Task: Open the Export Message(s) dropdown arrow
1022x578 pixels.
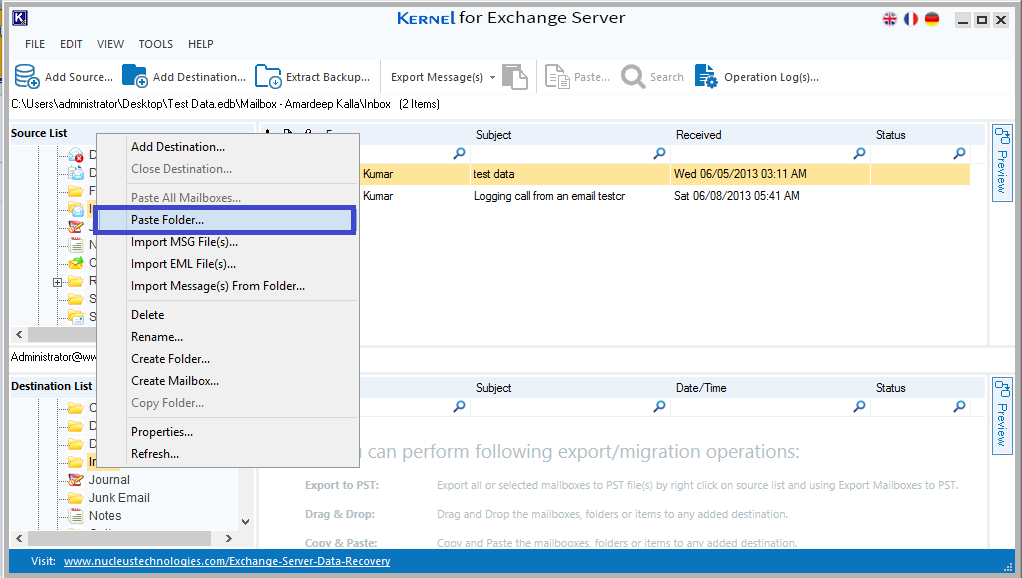Action: (492, 77)
